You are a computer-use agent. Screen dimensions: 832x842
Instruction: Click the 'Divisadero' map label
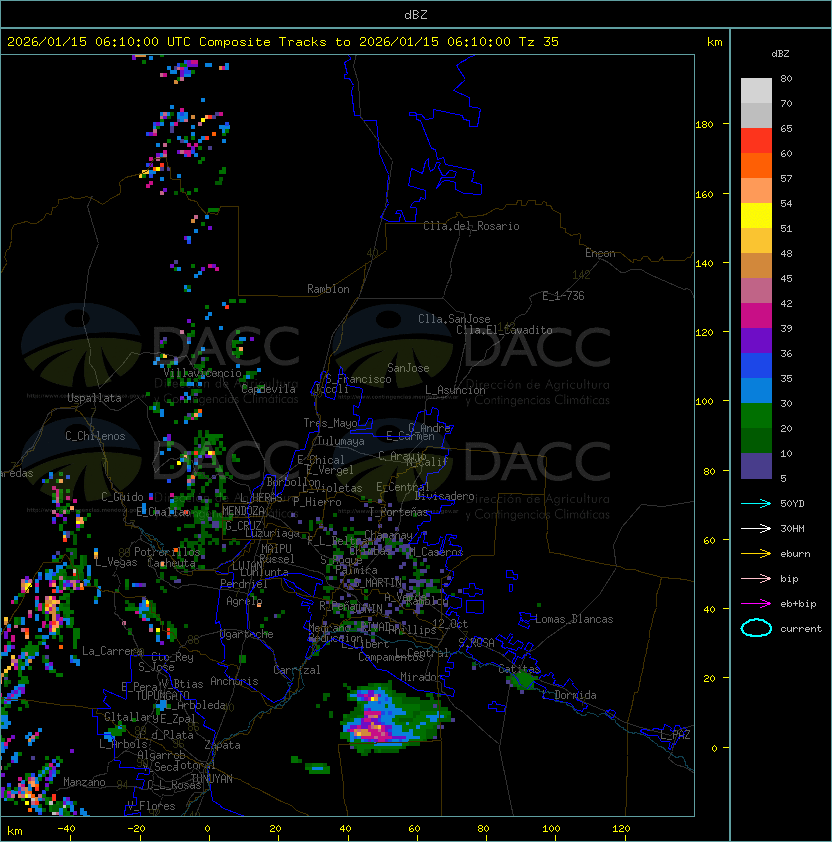point(445,496)
